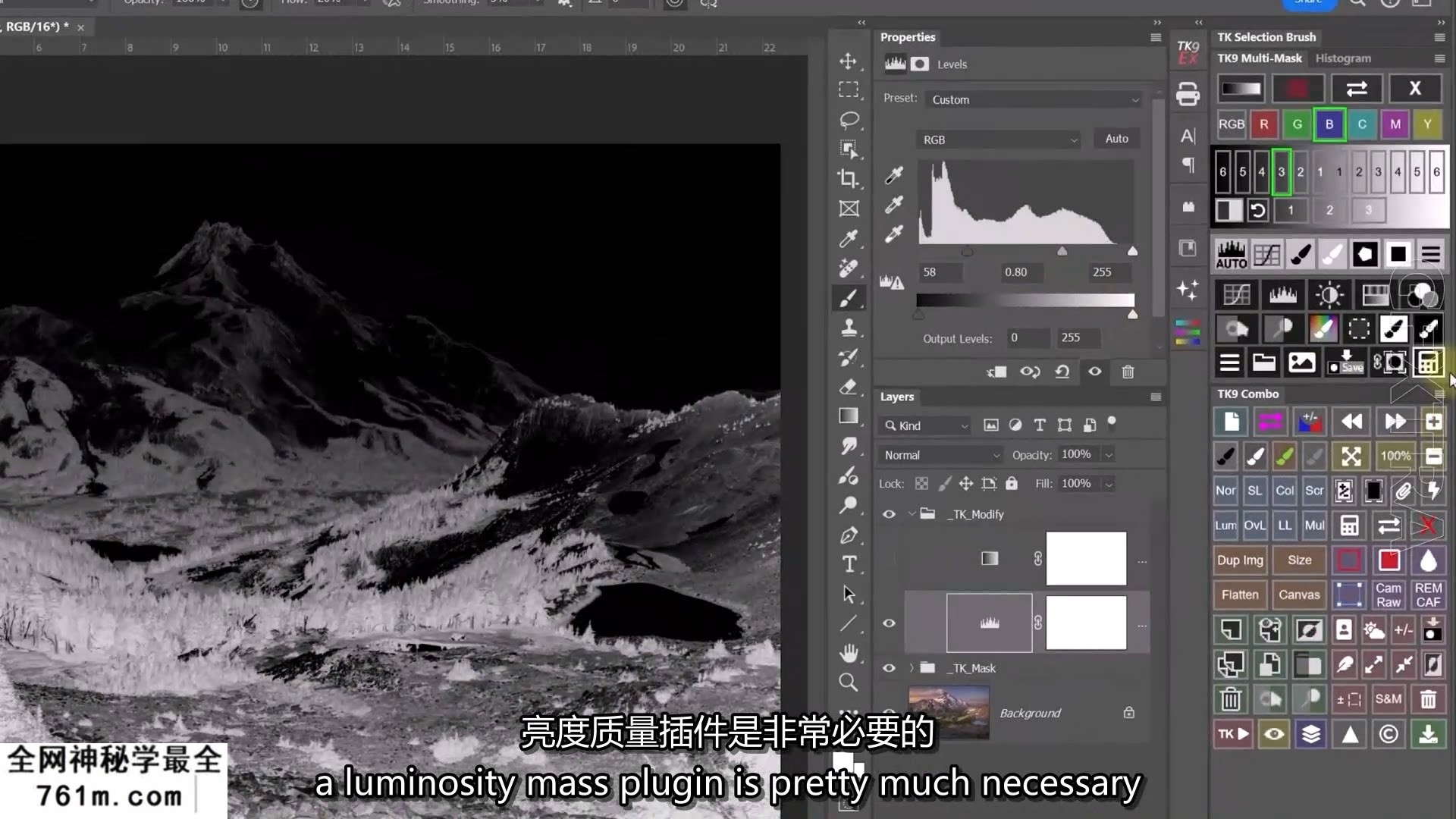Pick the white point eyedropper in Levels

[x=894, y=234]
